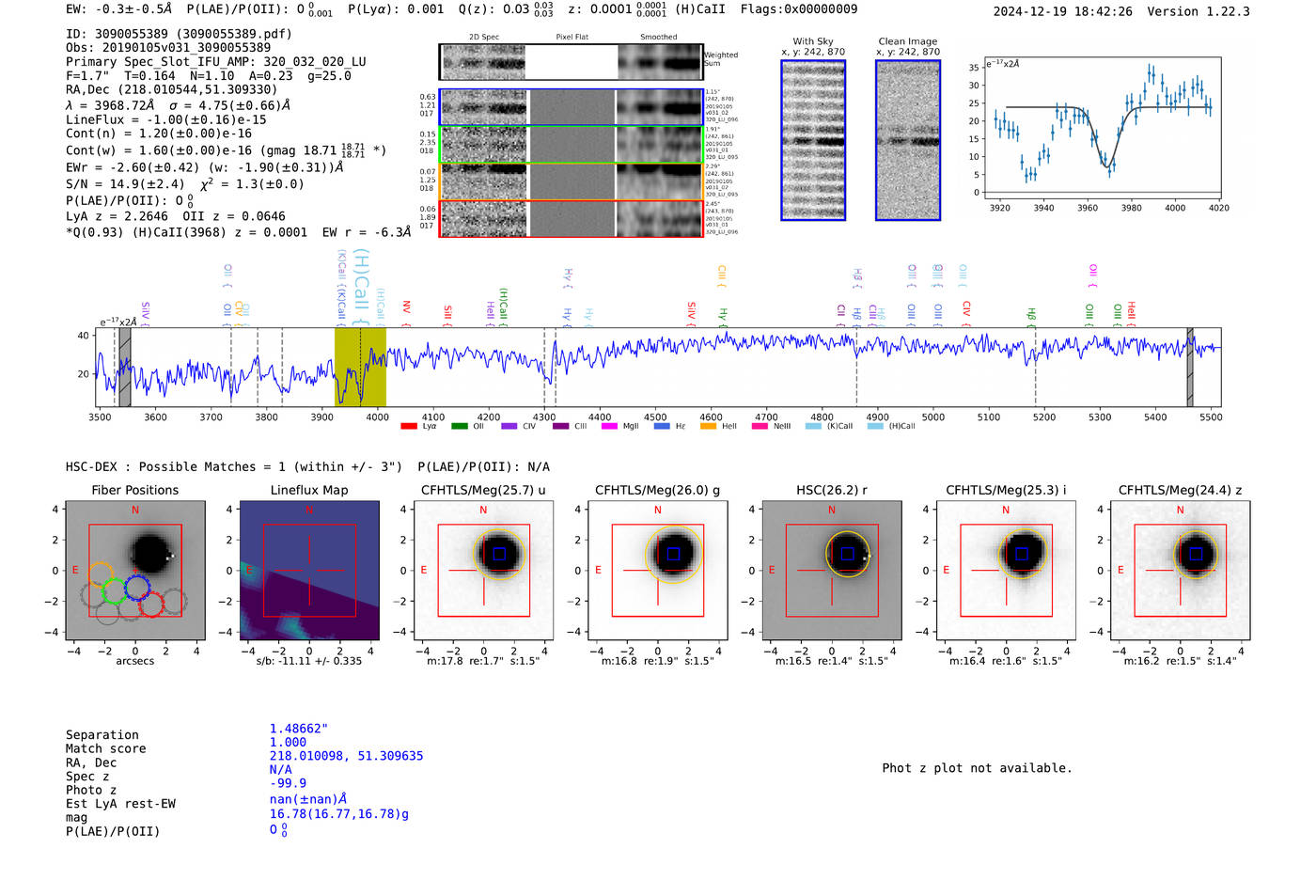Click 'Phot z plot not available.' text
The width and height of the screenshot is (1316, 896).
point(978,768)
